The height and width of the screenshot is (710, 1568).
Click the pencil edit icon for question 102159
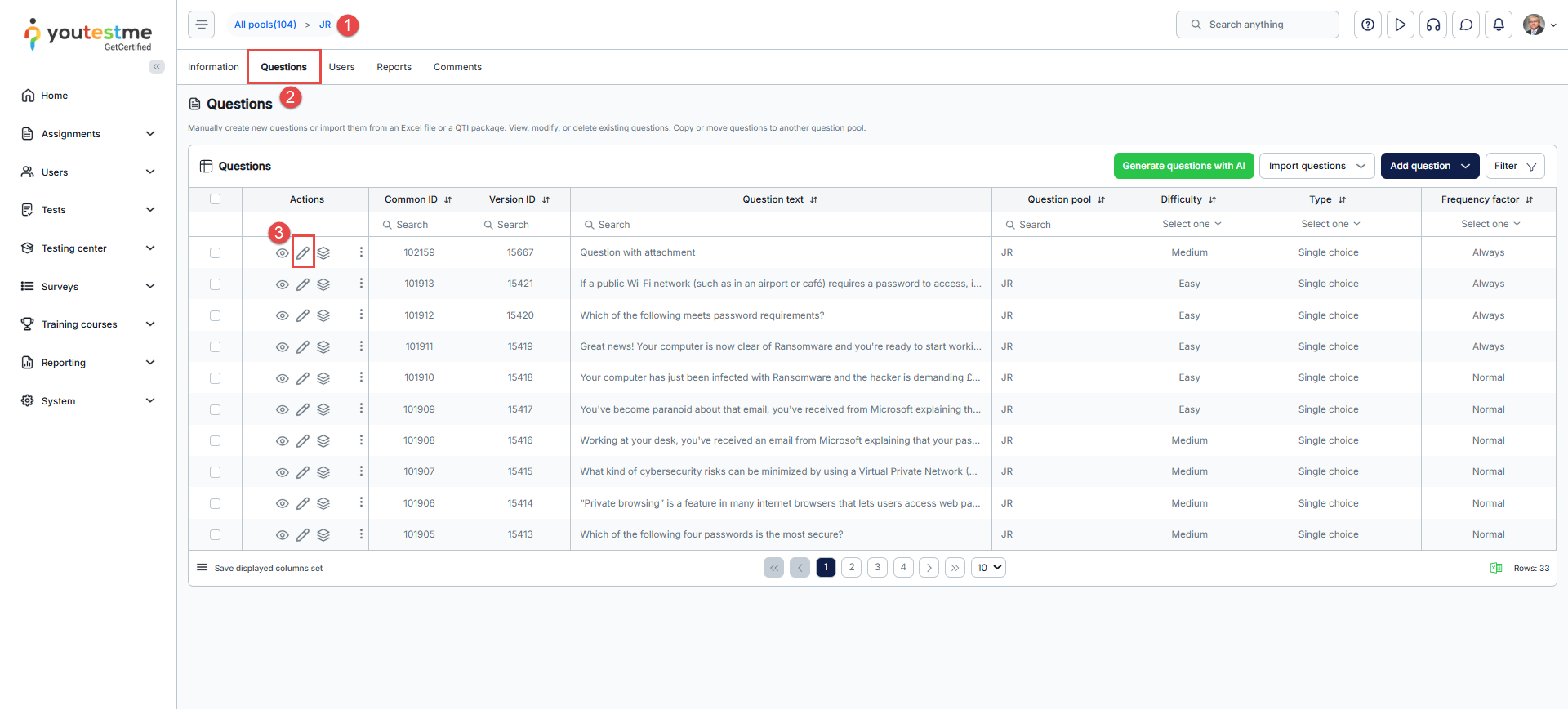click(303, 253)
